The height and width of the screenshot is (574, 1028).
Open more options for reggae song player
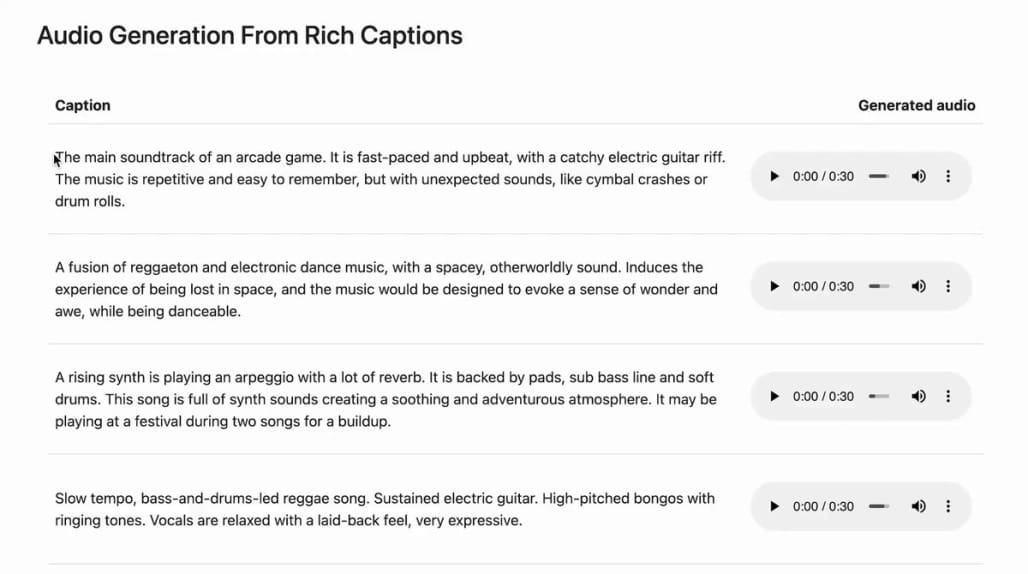948,507
